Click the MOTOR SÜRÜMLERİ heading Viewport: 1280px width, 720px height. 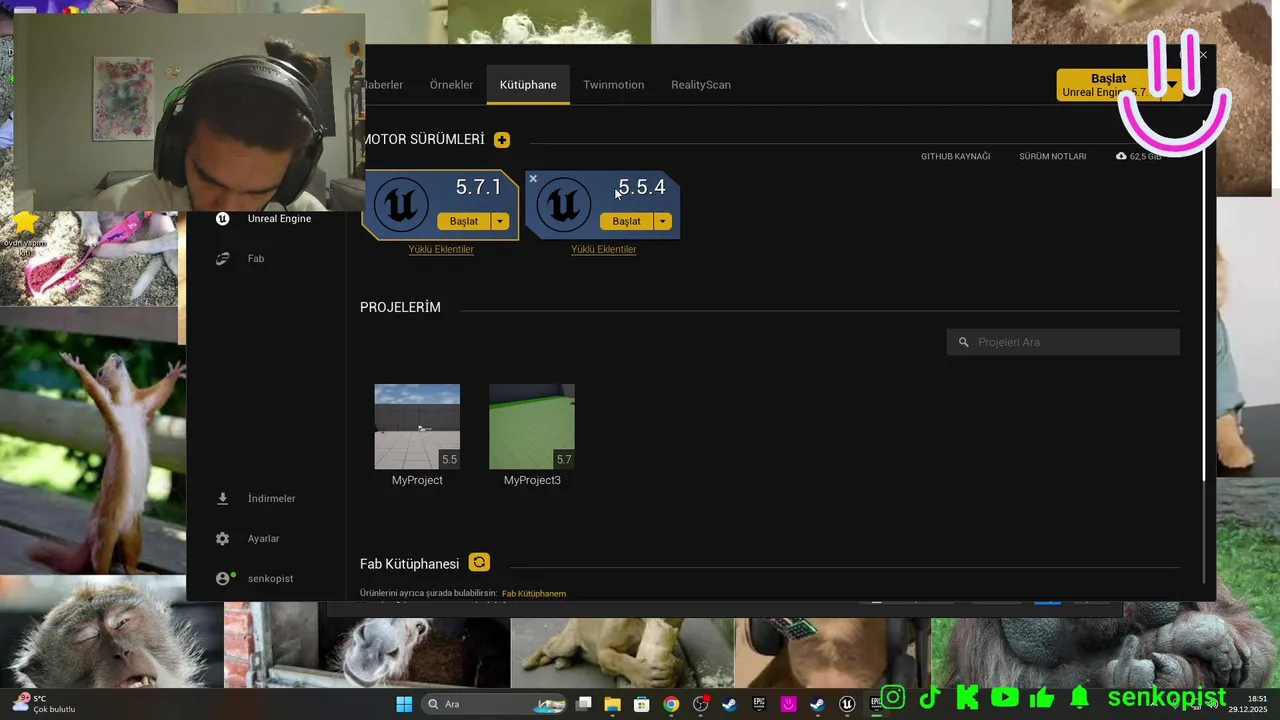424,140
